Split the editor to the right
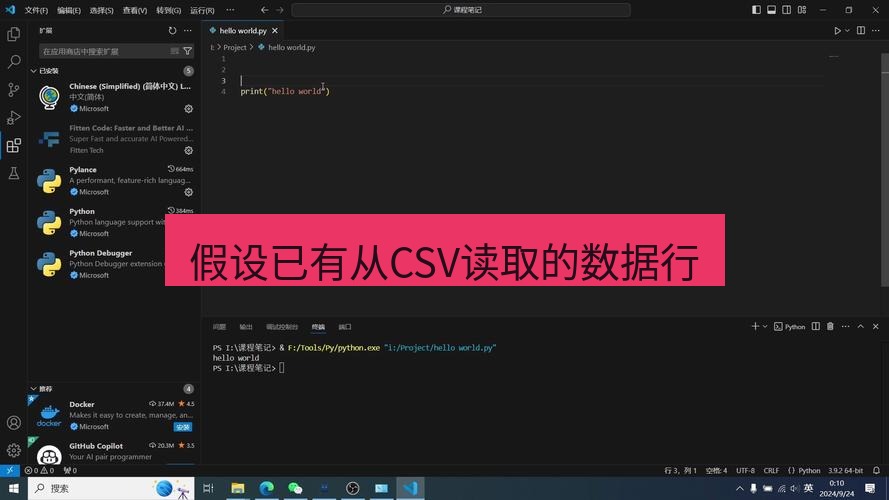 [x=861, y=31]
